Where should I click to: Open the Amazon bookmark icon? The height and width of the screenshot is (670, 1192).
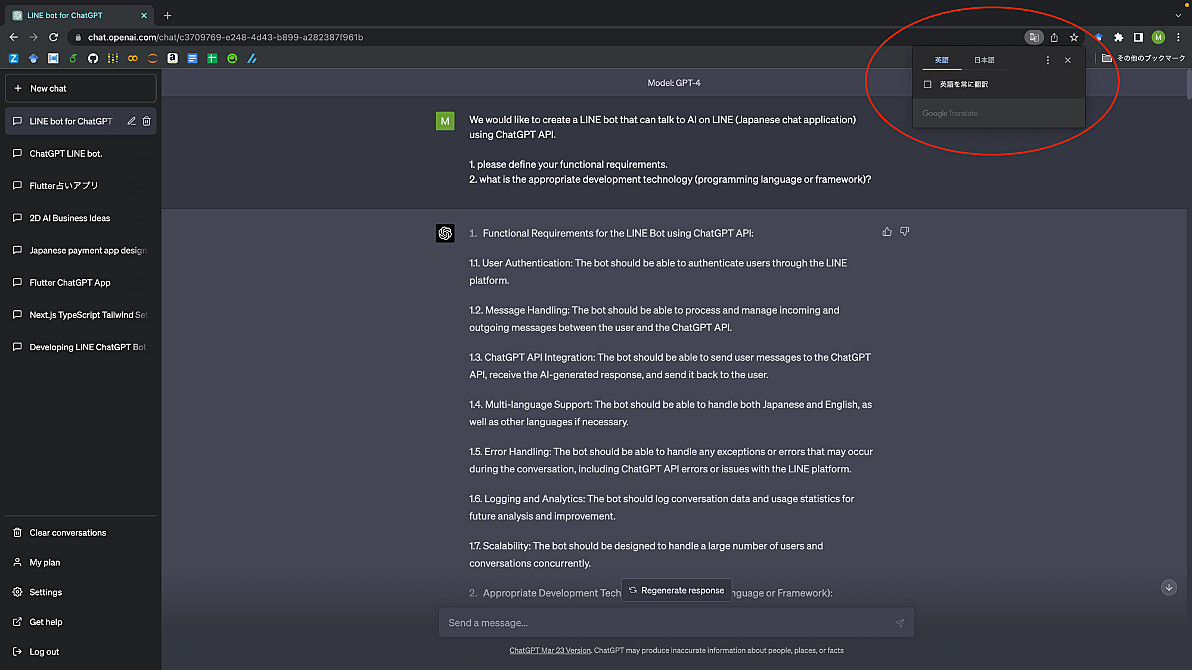pyautogui.click(x=173, y=58)
